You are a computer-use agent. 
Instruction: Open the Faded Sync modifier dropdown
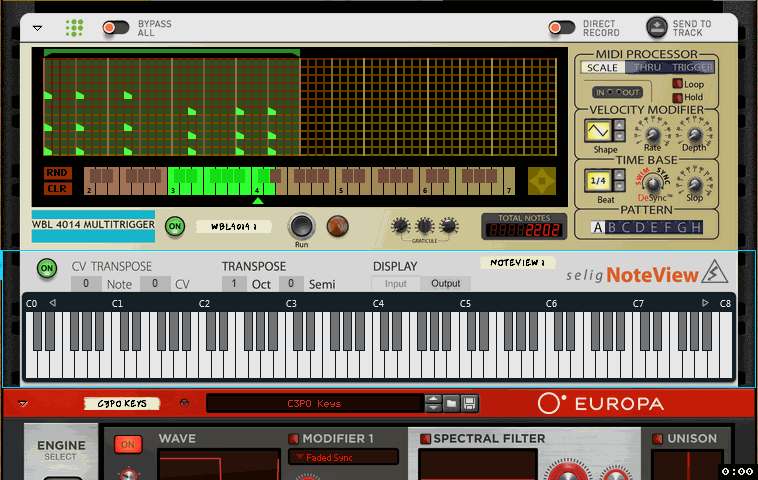pos(343,457)
